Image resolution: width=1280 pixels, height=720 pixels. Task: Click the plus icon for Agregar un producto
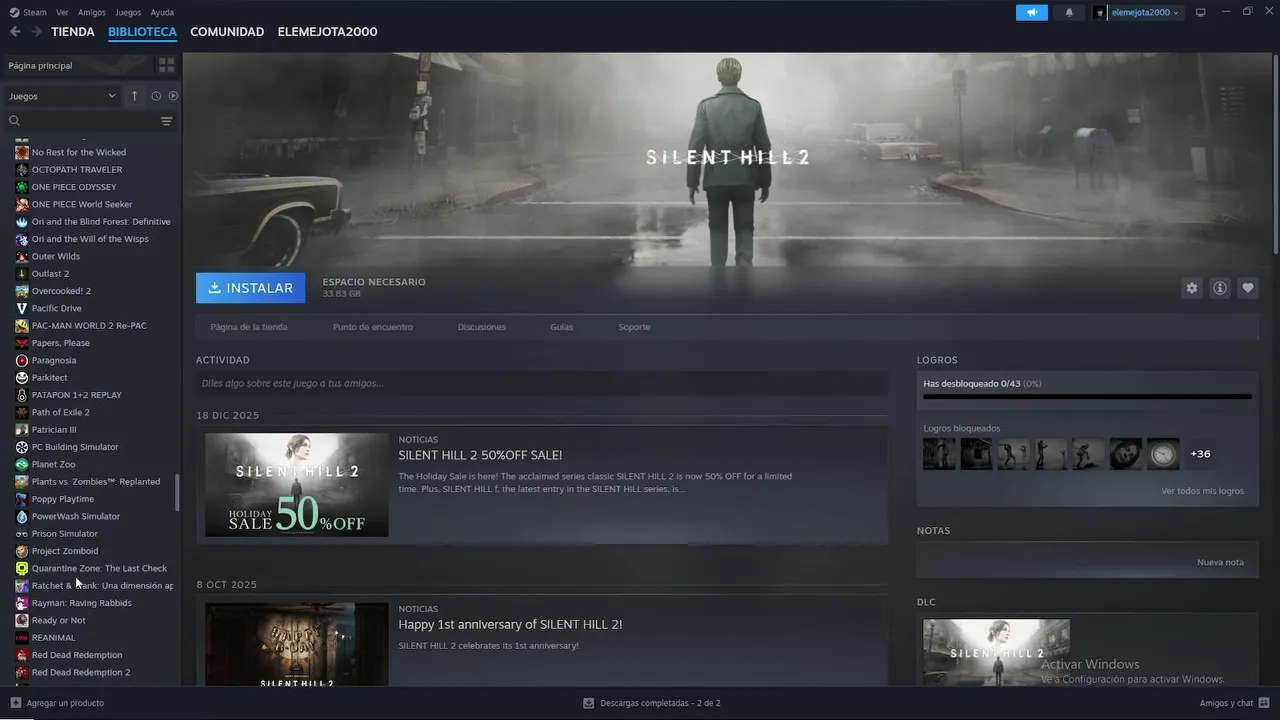click(15, 703)
